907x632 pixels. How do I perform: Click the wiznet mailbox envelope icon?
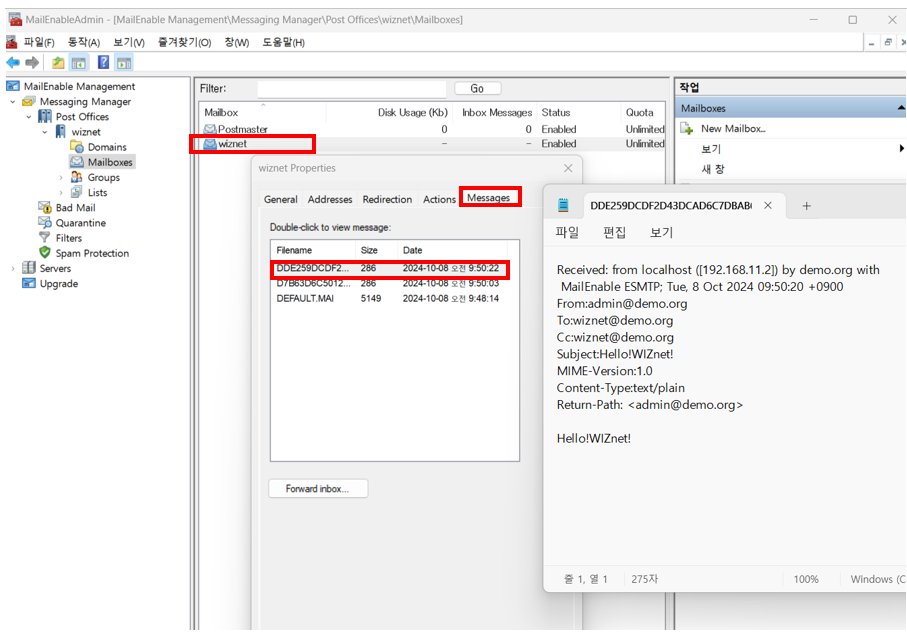(210, 143)
